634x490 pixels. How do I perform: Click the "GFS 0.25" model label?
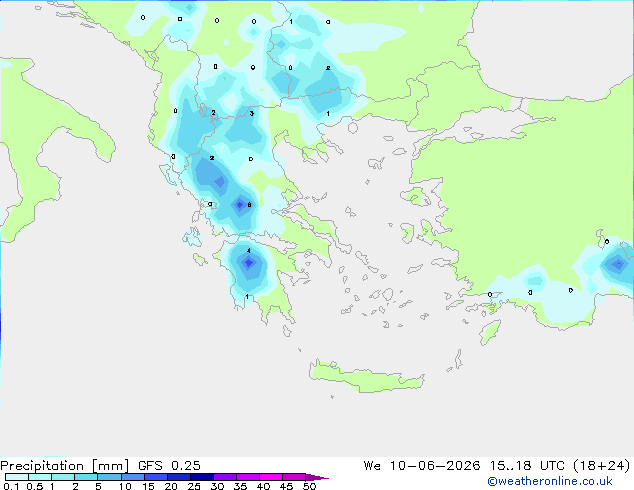(x=169, y=466)
